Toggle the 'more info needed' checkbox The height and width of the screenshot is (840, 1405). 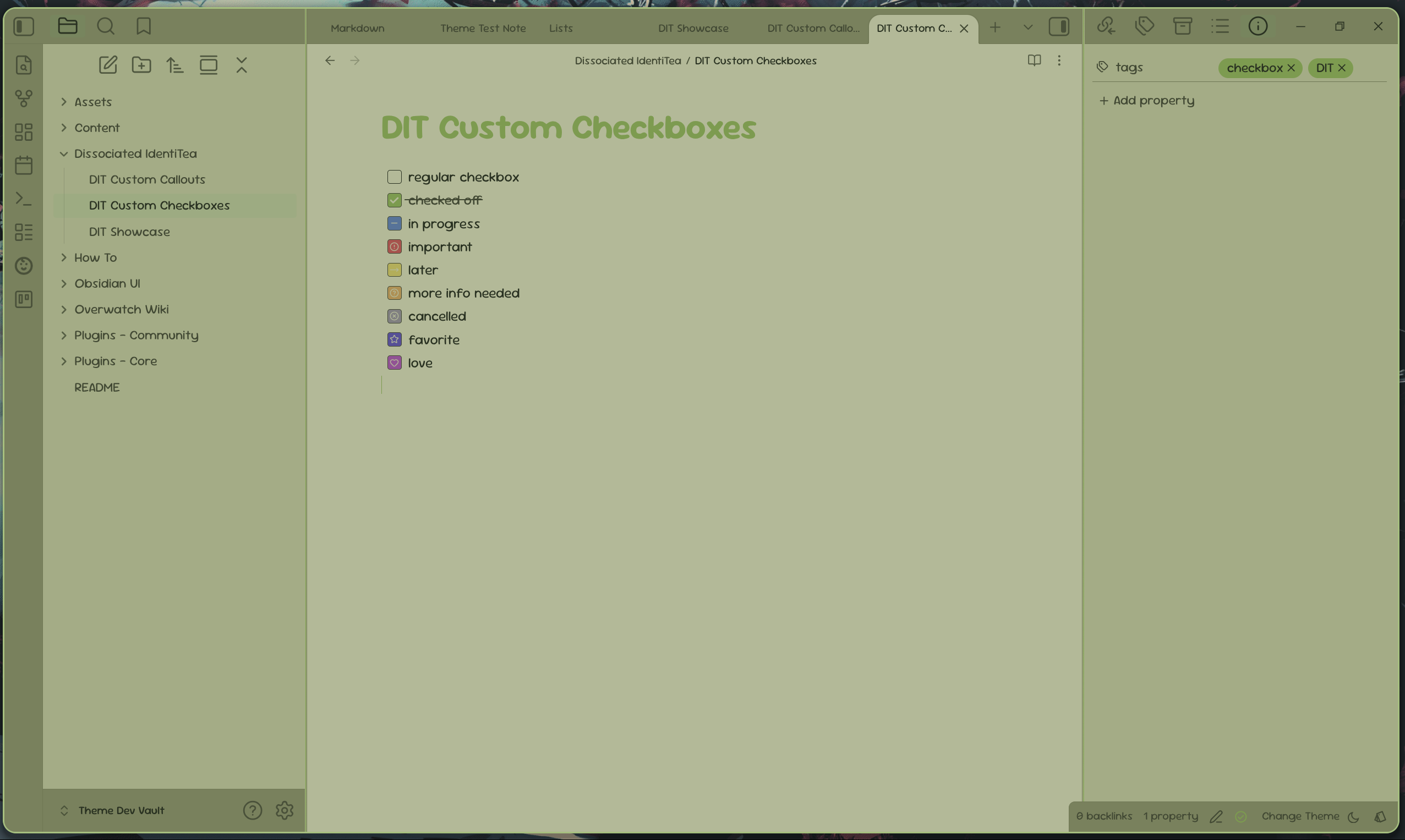click(394, 293)
